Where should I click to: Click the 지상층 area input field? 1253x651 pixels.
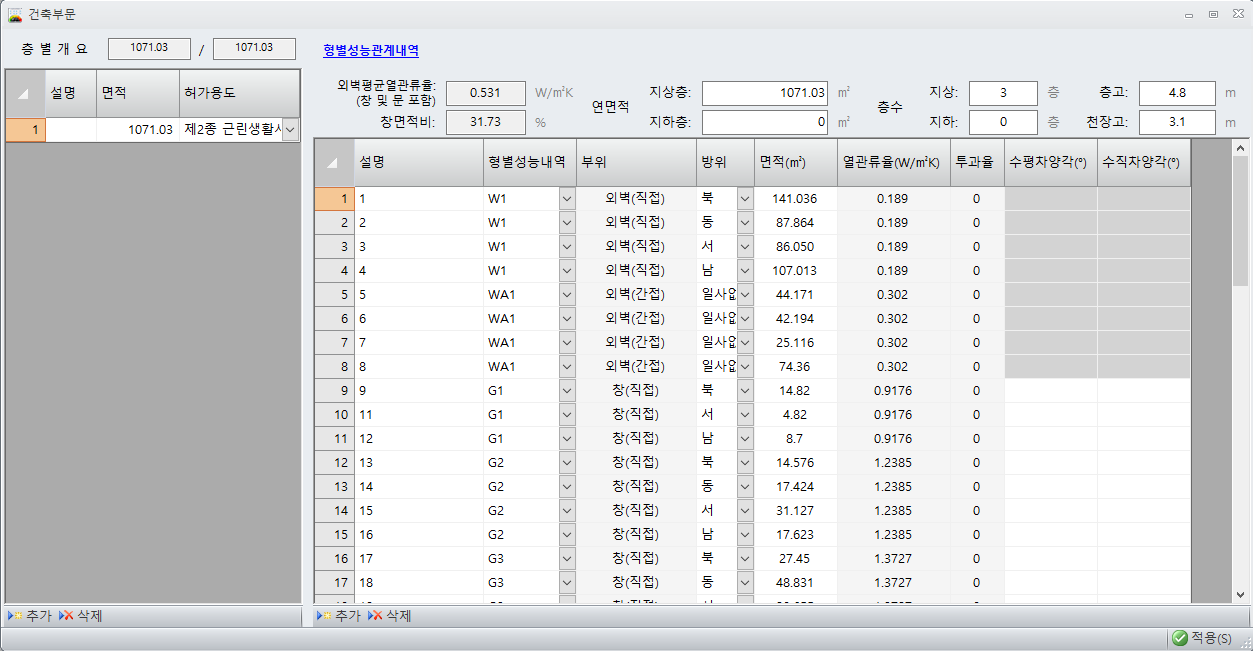pyautogui.click(x=765, y=93)
